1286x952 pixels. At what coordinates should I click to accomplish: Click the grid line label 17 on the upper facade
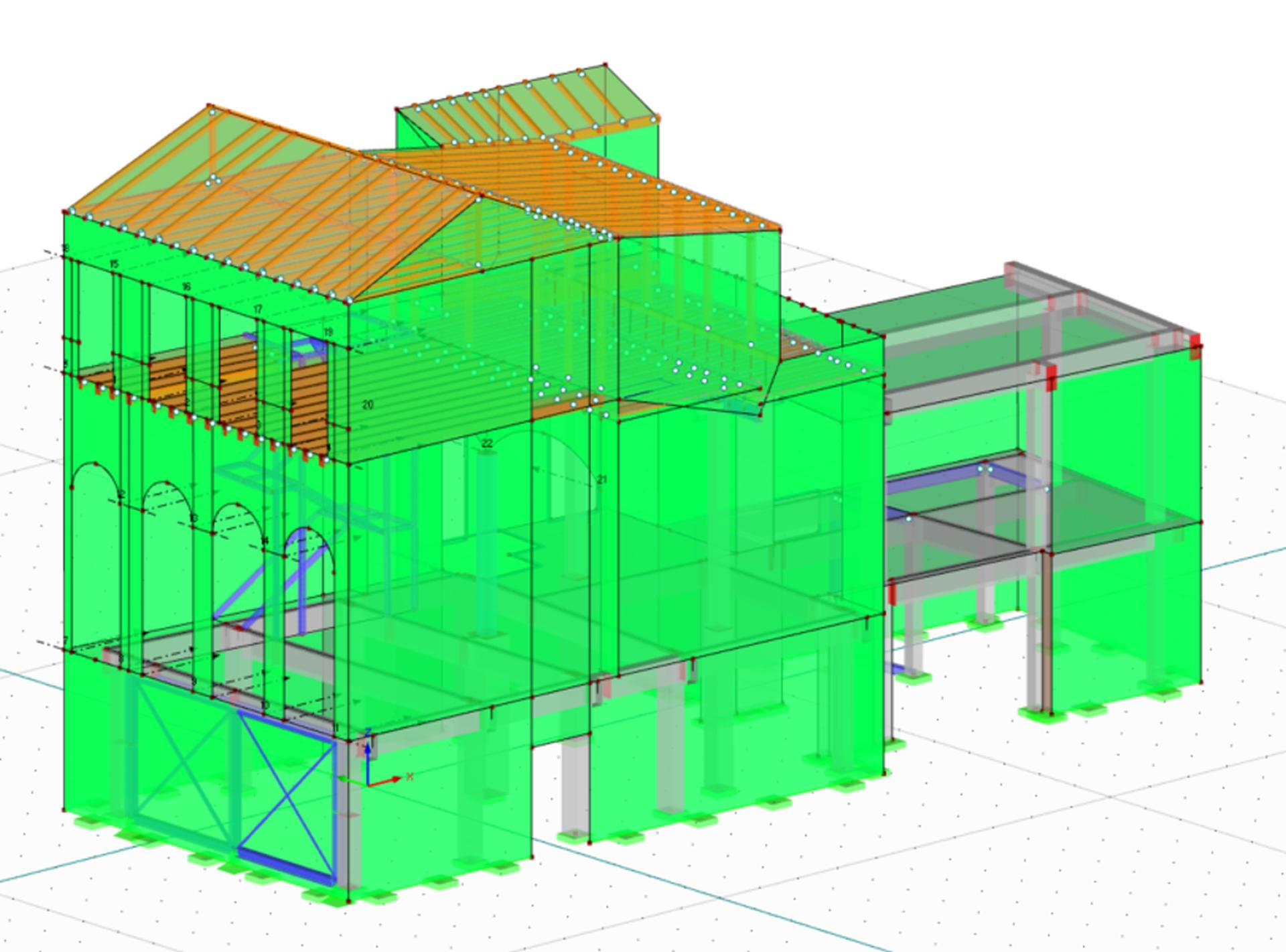258,310
